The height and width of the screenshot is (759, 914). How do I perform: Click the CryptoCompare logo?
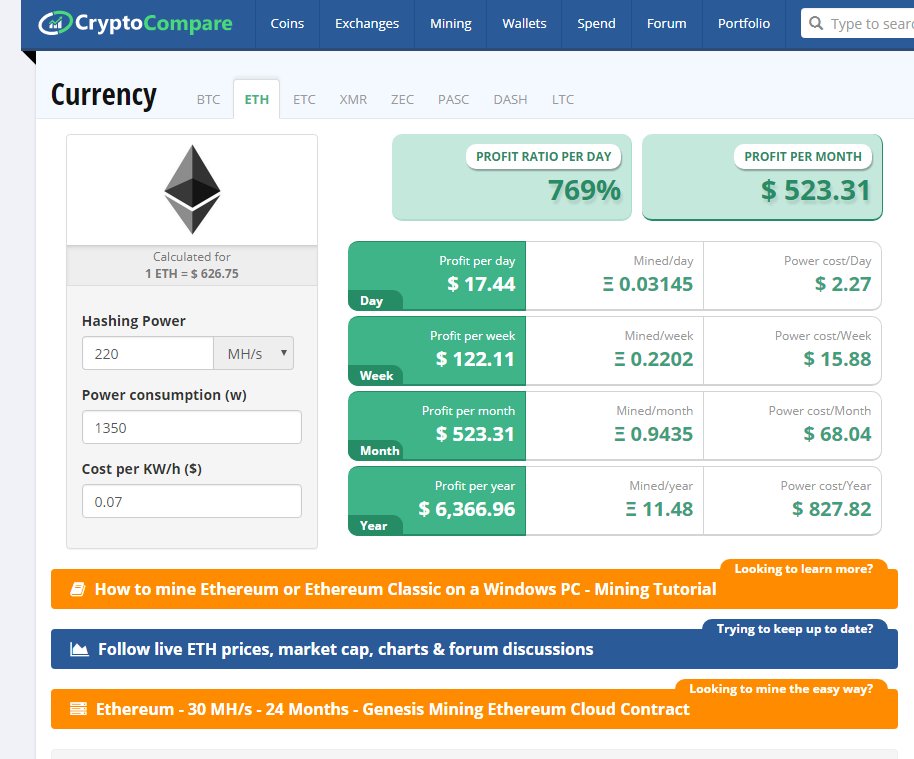[135, 23]
